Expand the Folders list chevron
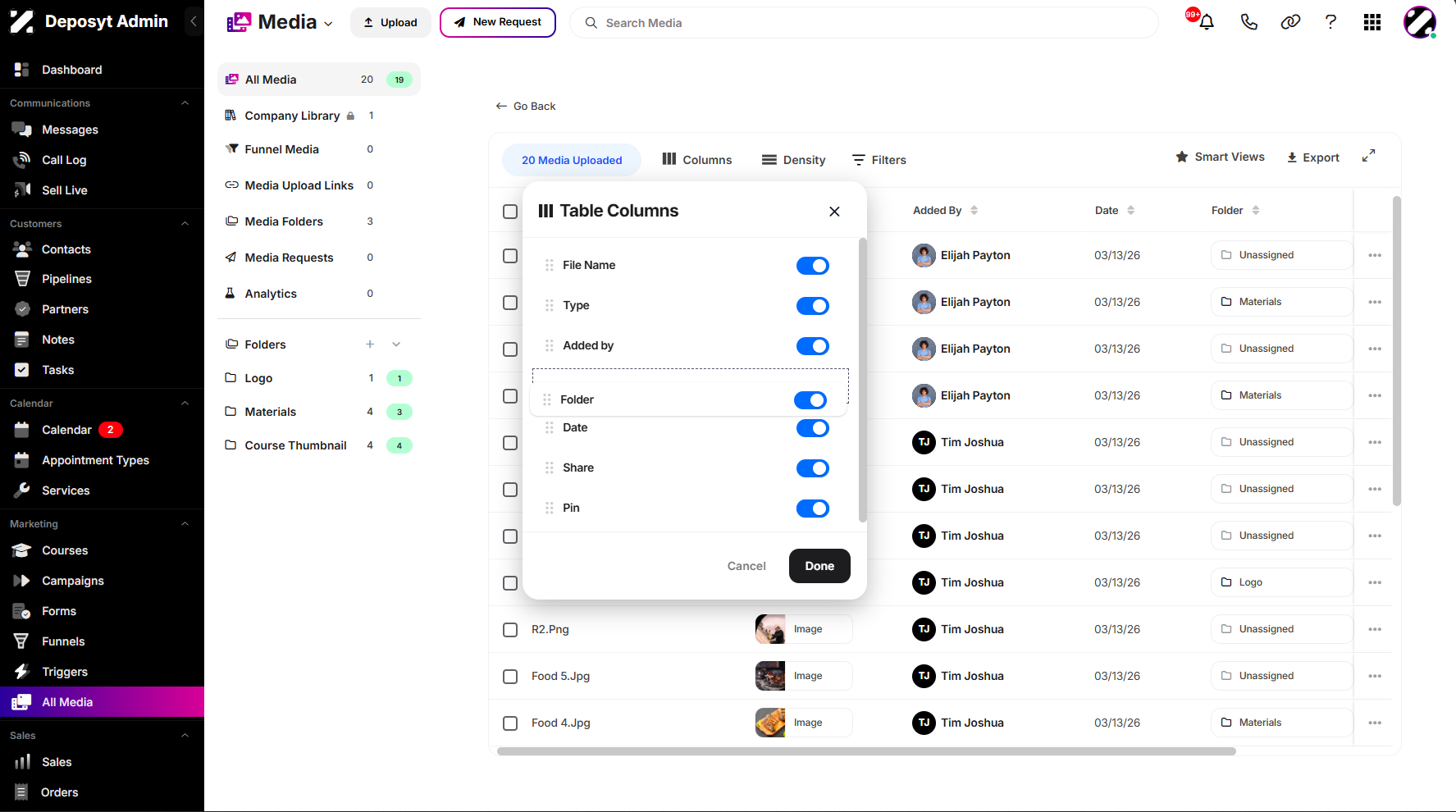This screenshot has height=812, width=1456. [396, 344]
